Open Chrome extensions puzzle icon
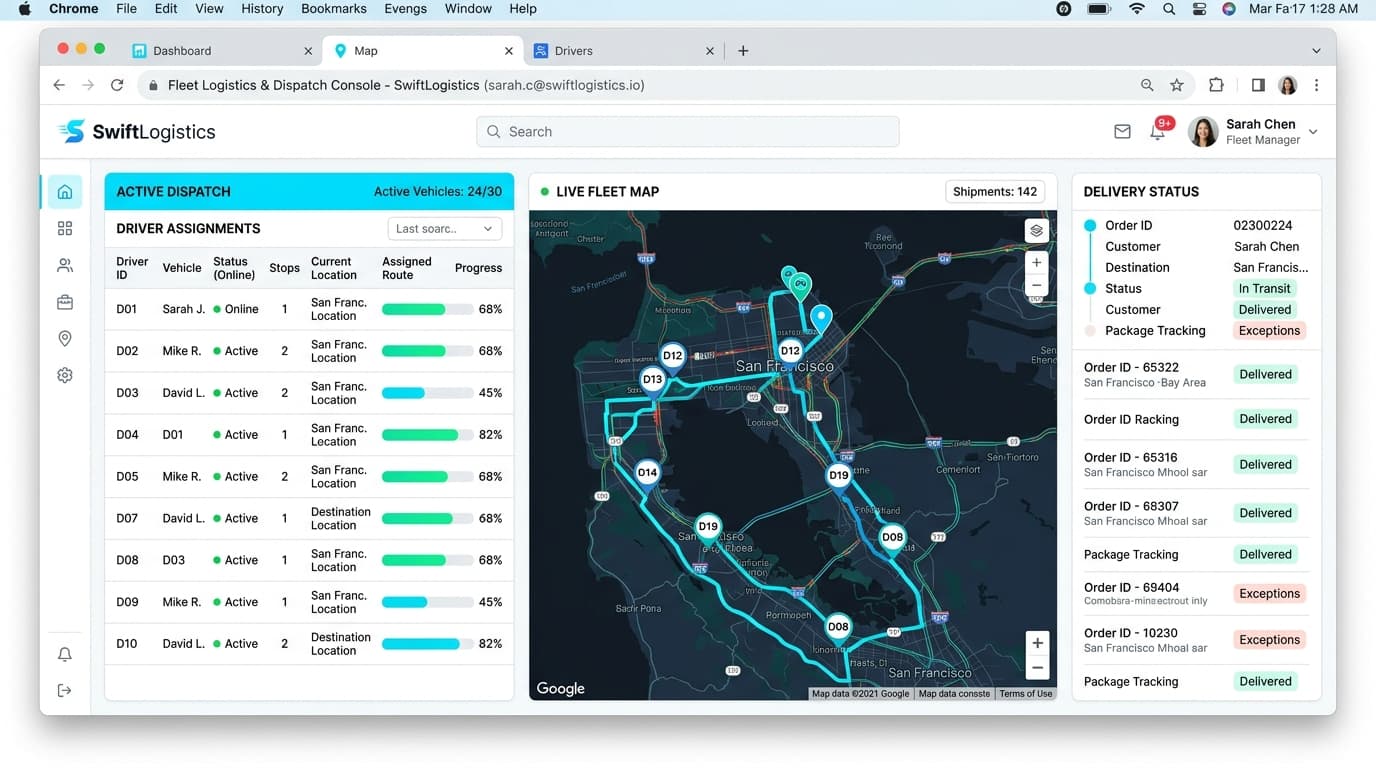Image resolution: width=1376 pixels, height=768 pixels. (x=1216, y=85)
